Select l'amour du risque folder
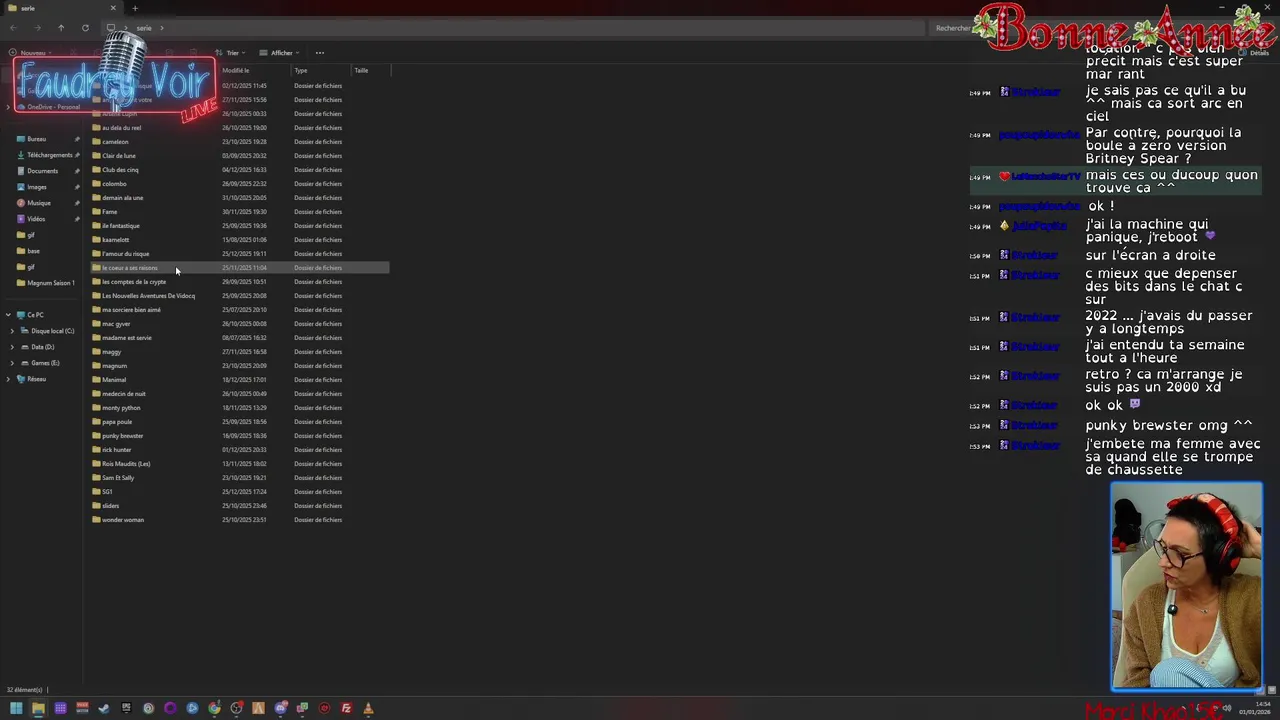 pyautogui.click(x=125, y=254)
